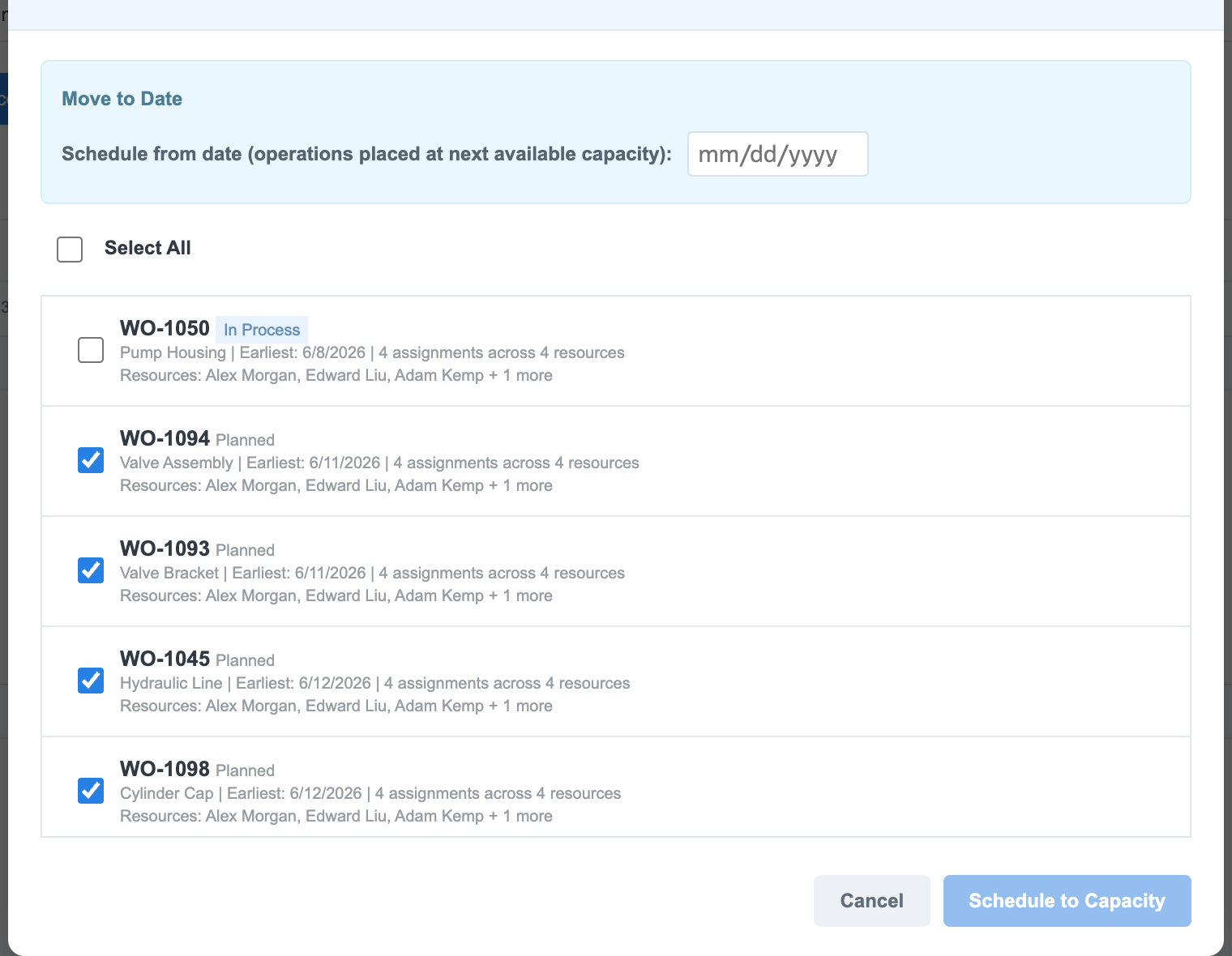Click the WO-1045 work order title

coord(165,659)
